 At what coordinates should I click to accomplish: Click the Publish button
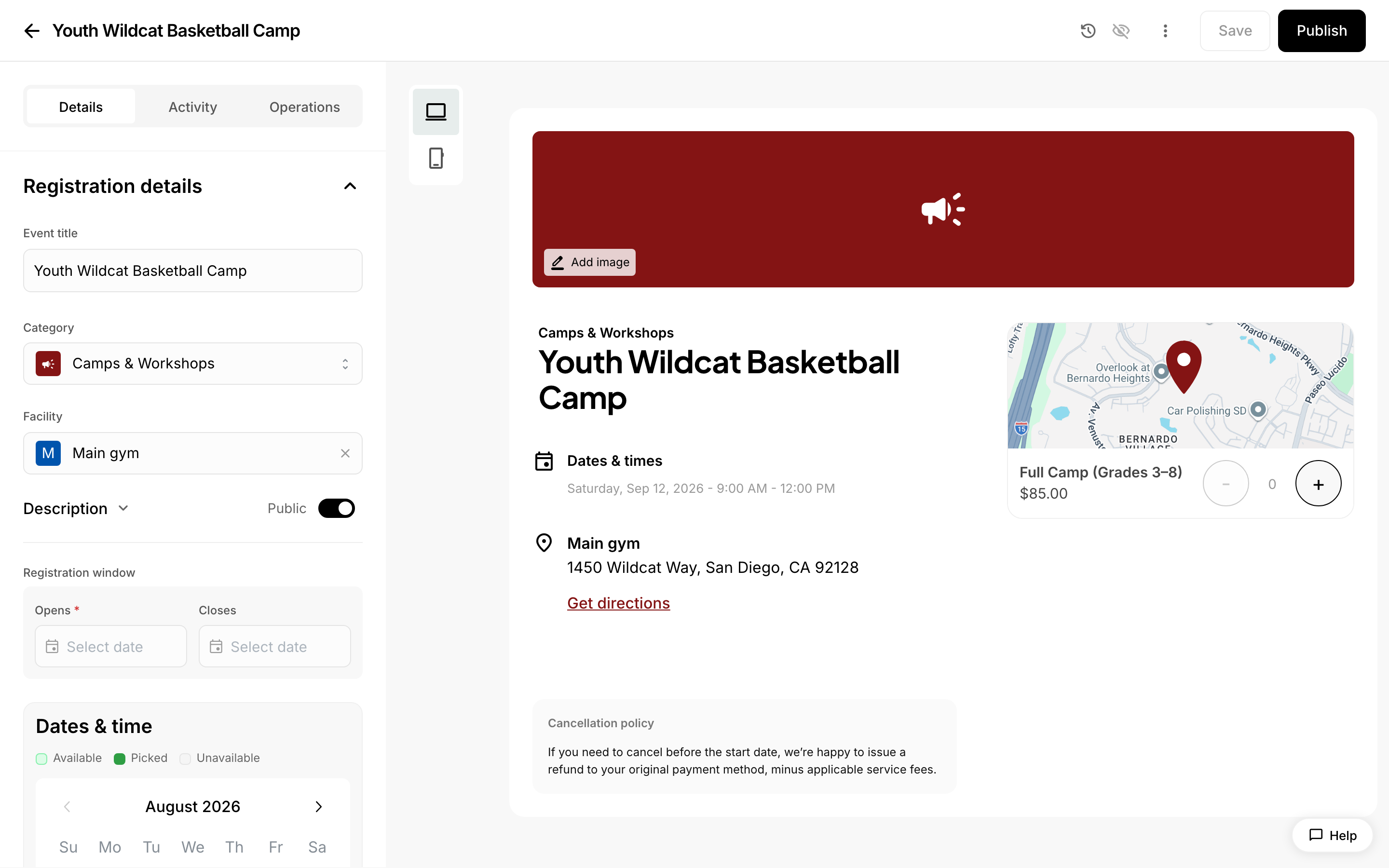(x=1321, y=31)
